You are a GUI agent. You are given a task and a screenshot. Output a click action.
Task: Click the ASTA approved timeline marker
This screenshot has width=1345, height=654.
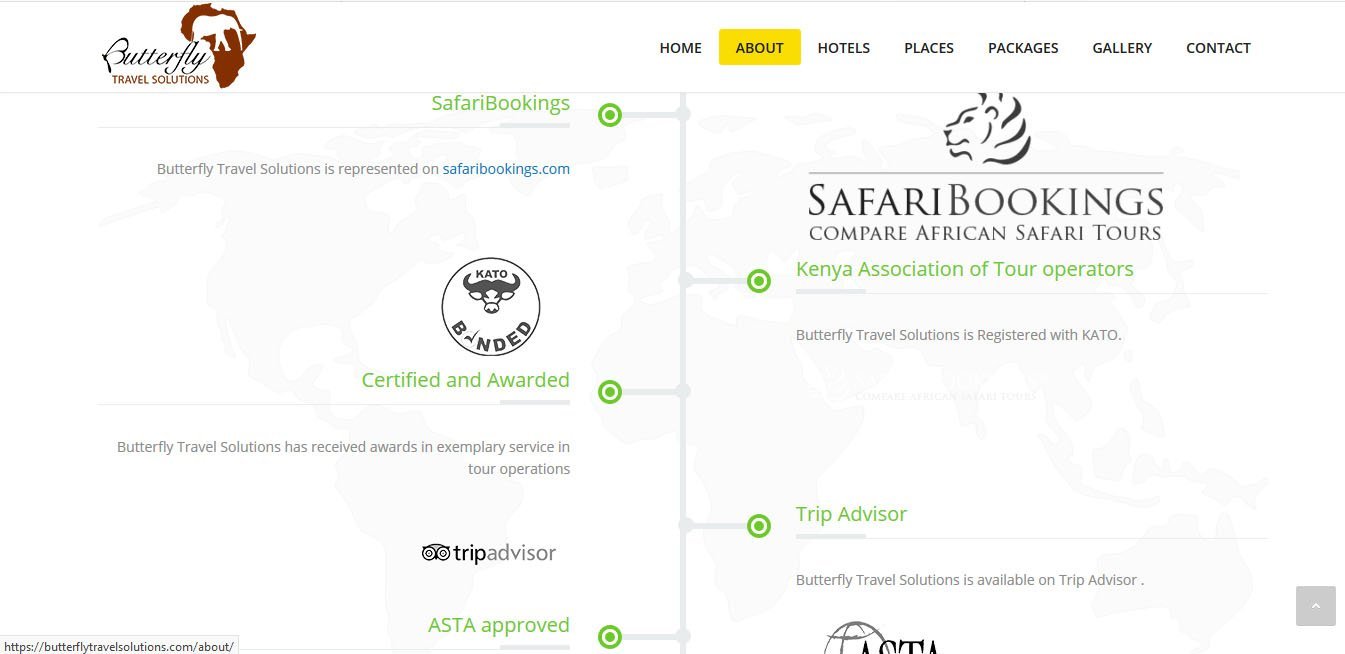pyautogui.click(x=610, y=637)
